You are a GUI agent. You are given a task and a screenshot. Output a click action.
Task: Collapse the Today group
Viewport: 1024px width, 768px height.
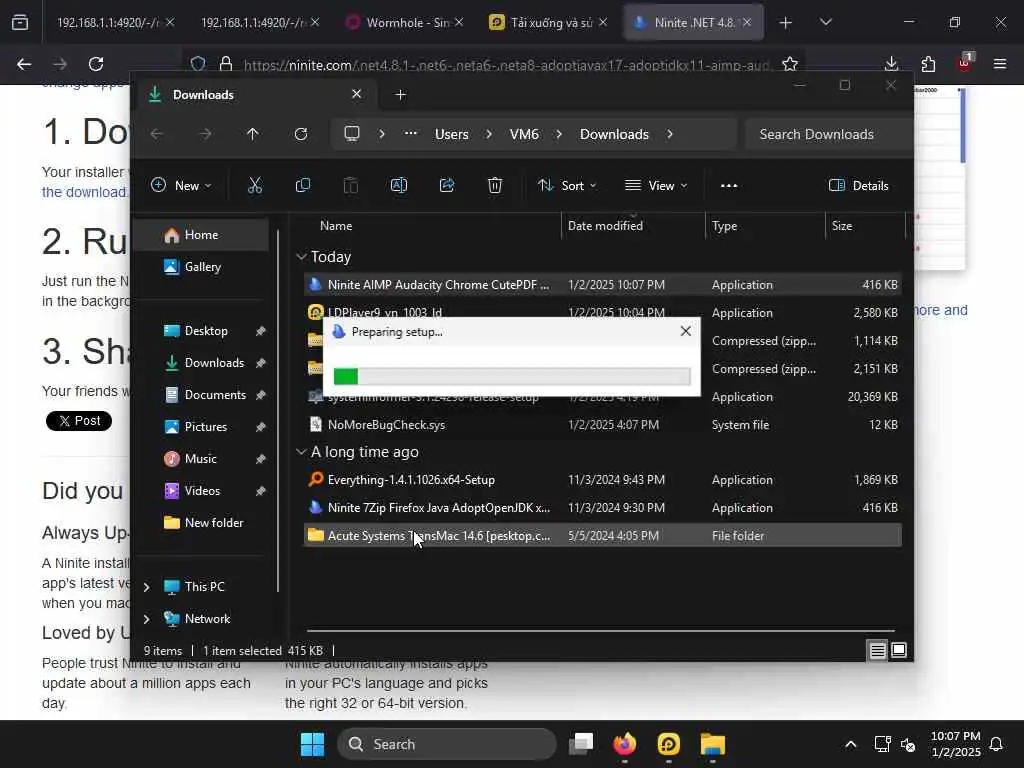301,257
